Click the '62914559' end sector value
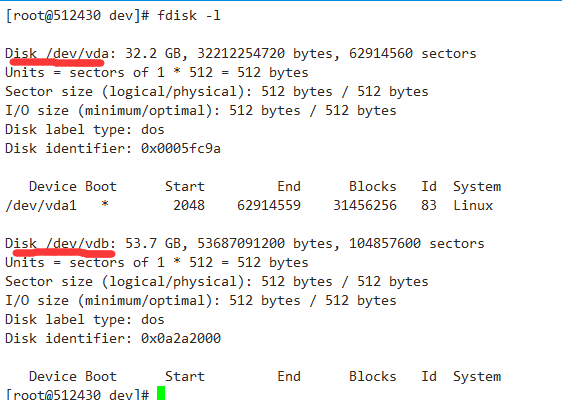The height and width of the screenshot is (400, 562). [x=269, y=206]
